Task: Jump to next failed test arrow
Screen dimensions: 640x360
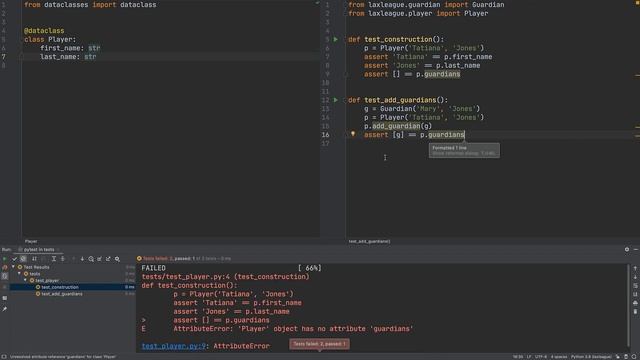Action: (82, 259)
